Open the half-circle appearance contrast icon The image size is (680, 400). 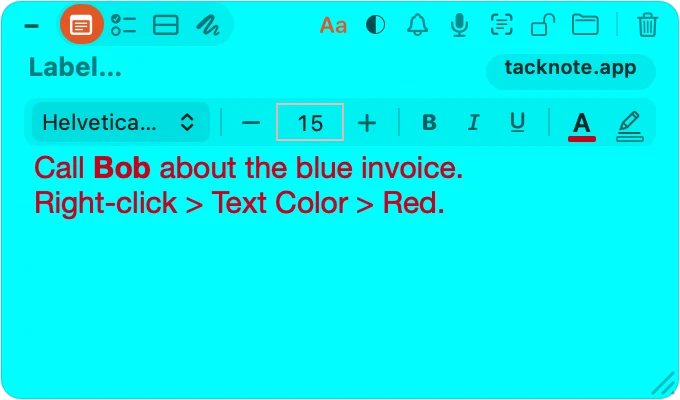tap(376, 25)
